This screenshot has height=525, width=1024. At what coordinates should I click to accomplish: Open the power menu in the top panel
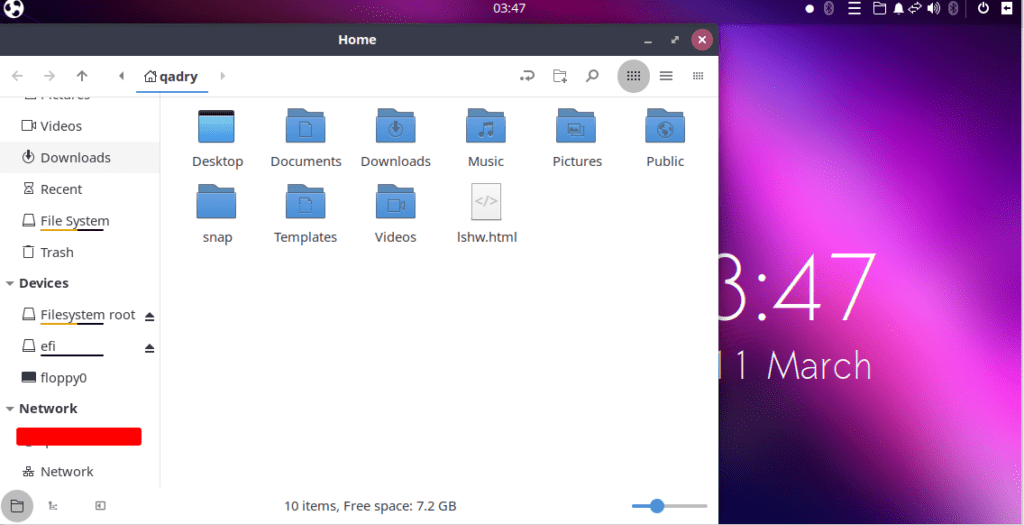click(983, 8)
